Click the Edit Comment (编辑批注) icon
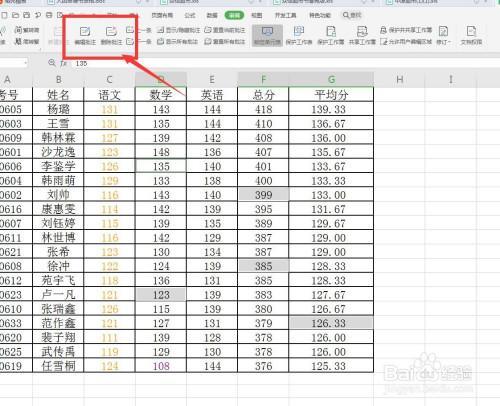500x406 pixels. pyautogui.click(x=85, y=32)
